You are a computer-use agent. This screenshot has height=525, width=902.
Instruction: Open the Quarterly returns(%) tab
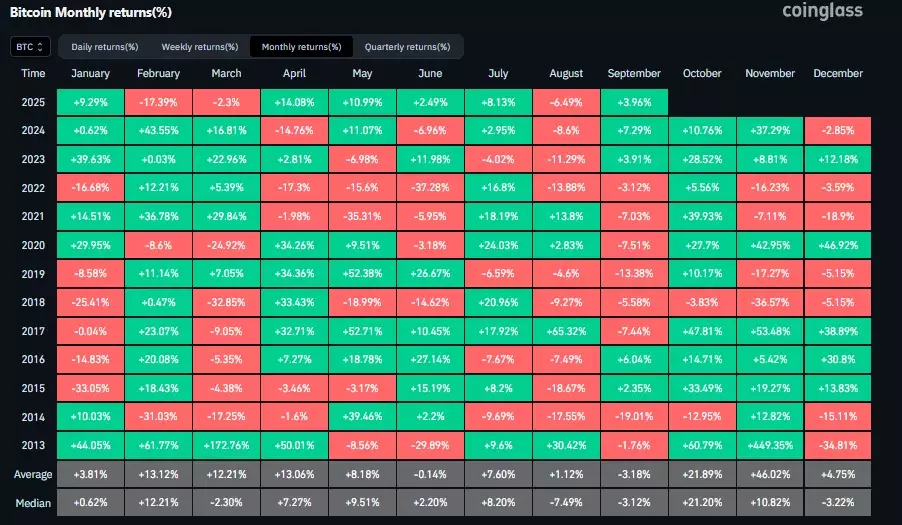click(x=407, y=47)
